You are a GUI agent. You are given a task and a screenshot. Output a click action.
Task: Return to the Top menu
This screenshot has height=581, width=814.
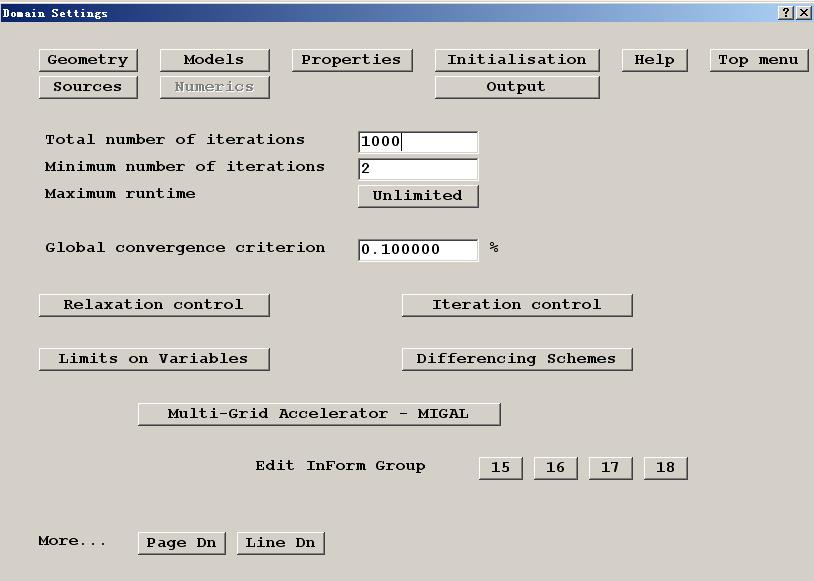(x=758, y=60)
